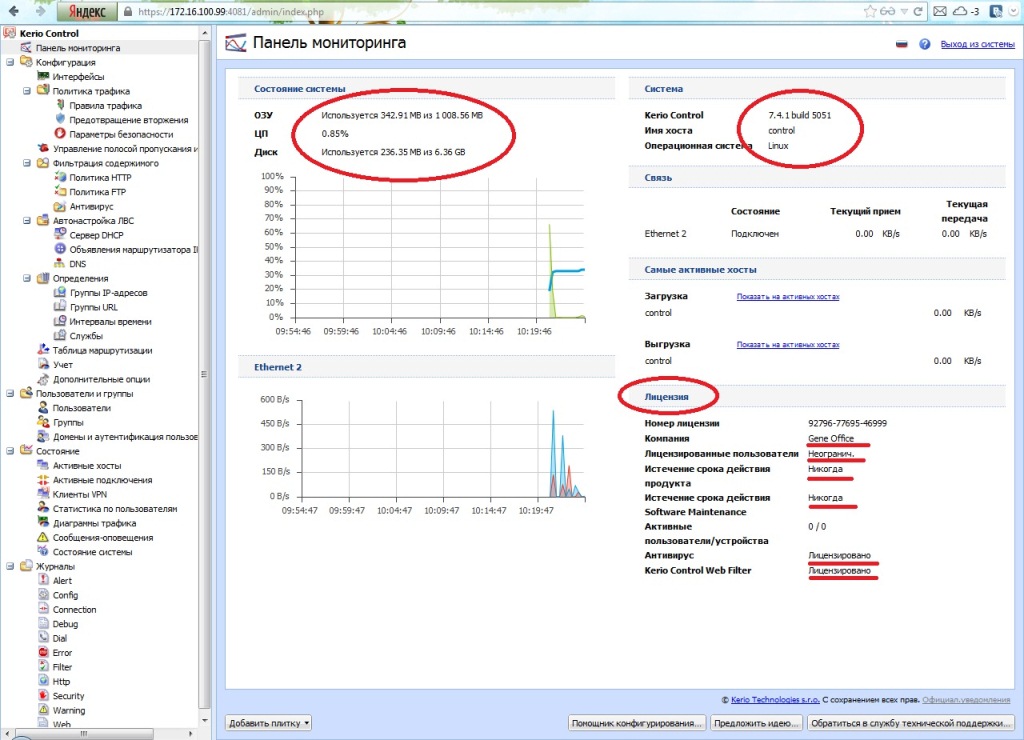Click the Диаграммы трафика icon
1024x740 pixels.
pos(43,523)
